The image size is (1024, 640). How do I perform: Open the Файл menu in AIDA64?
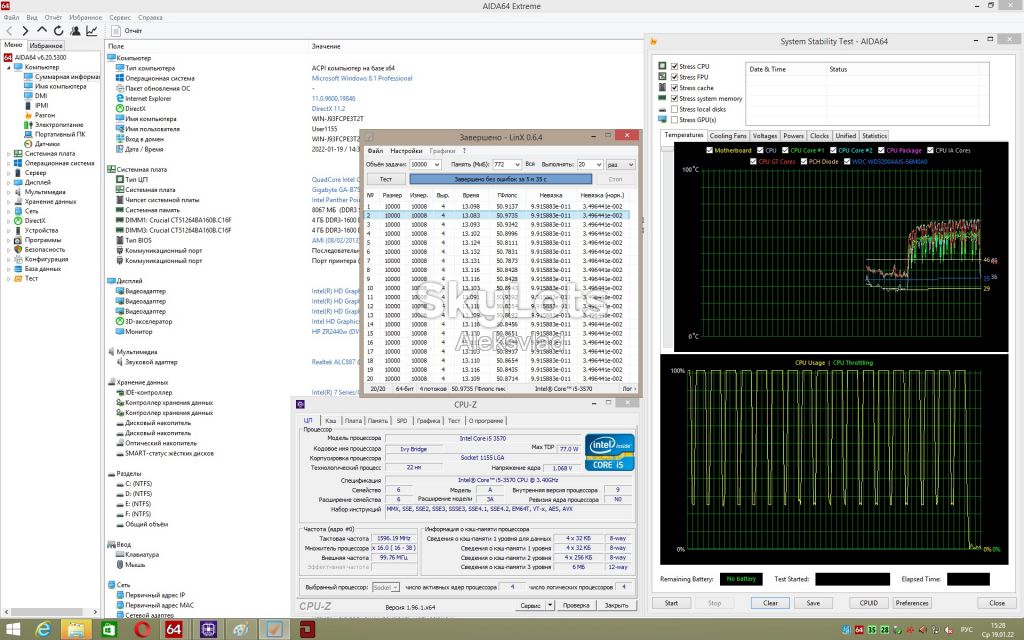(x=11, y=18)
